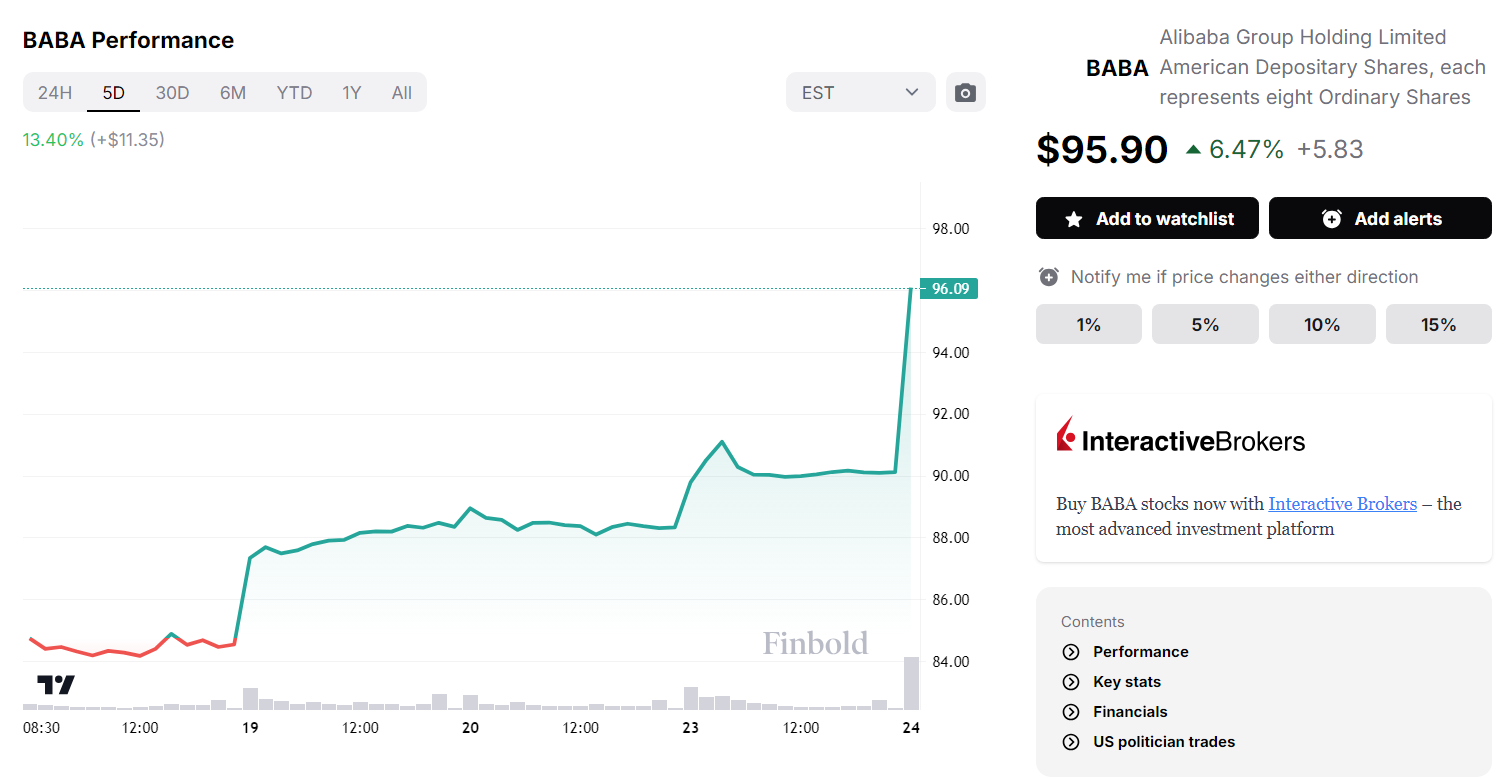Open the Interactive Brokers hyperlink
Image resolution: width=1507 pixels, height=780 pixels.
[x=1343, y=504]
